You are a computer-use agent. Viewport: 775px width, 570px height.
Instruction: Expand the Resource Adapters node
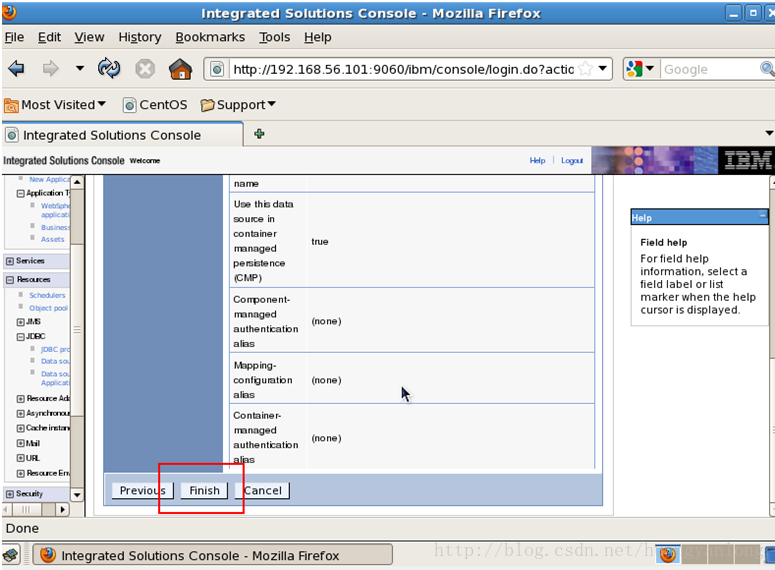(x=20, y=398)
